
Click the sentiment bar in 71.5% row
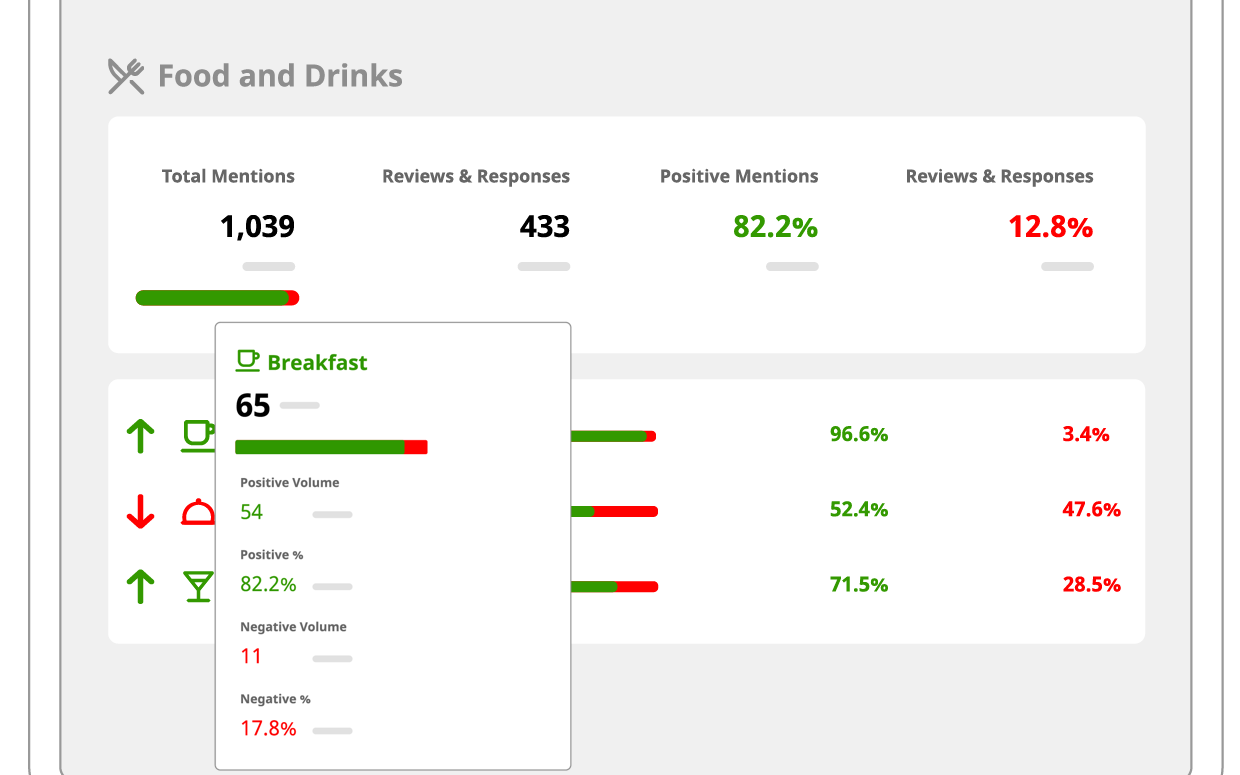614,586
